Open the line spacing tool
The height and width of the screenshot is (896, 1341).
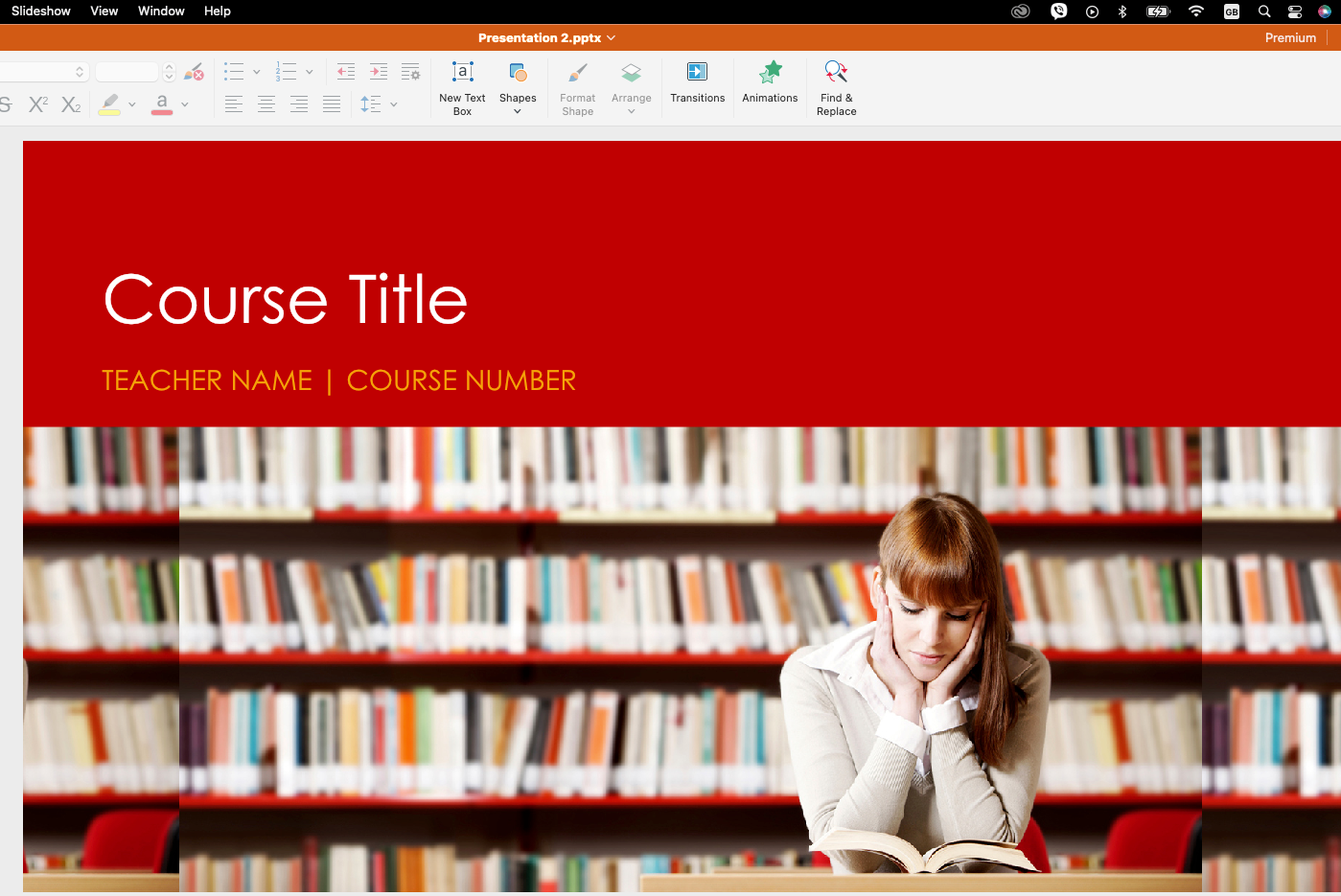click(371, 104)
